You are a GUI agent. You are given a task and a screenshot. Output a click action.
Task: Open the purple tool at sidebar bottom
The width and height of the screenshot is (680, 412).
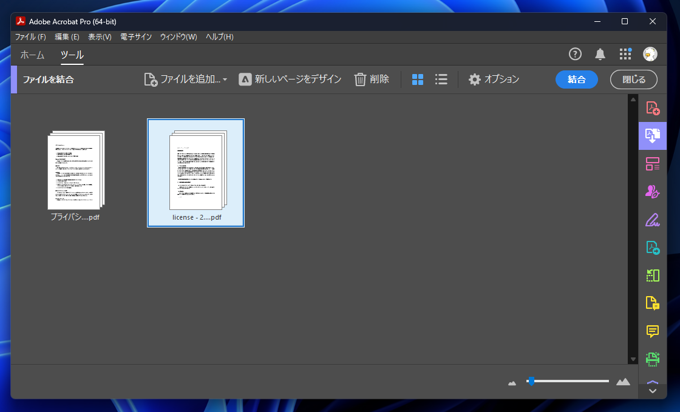[653, 383]
